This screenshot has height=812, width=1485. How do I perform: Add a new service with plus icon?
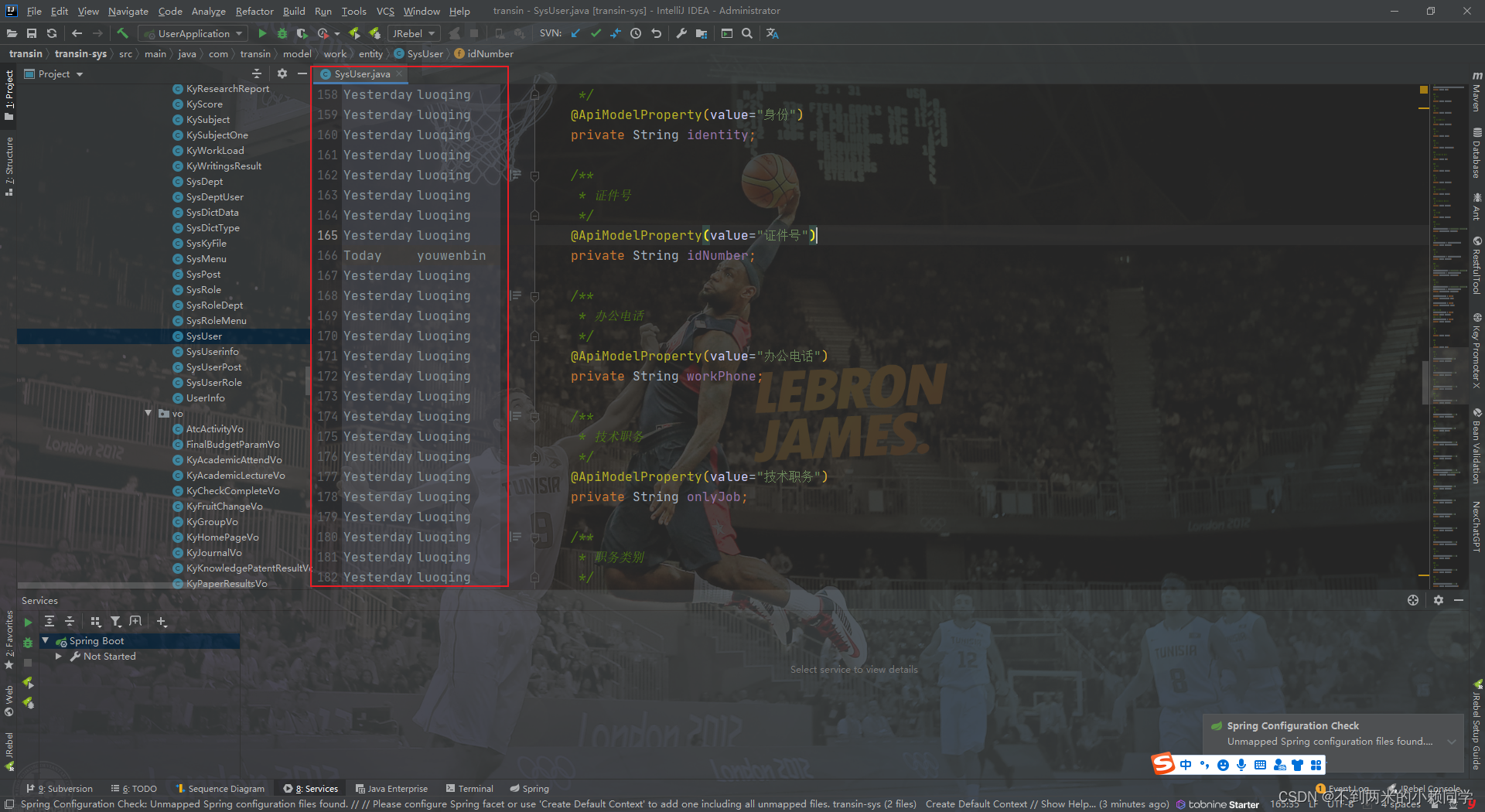click(162, 621)
